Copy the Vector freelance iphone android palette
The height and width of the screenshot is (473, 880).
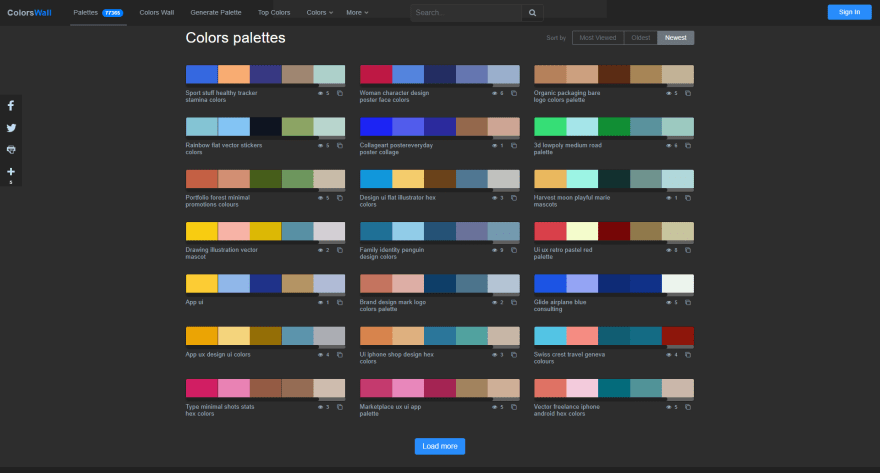[x=688, y=407]
